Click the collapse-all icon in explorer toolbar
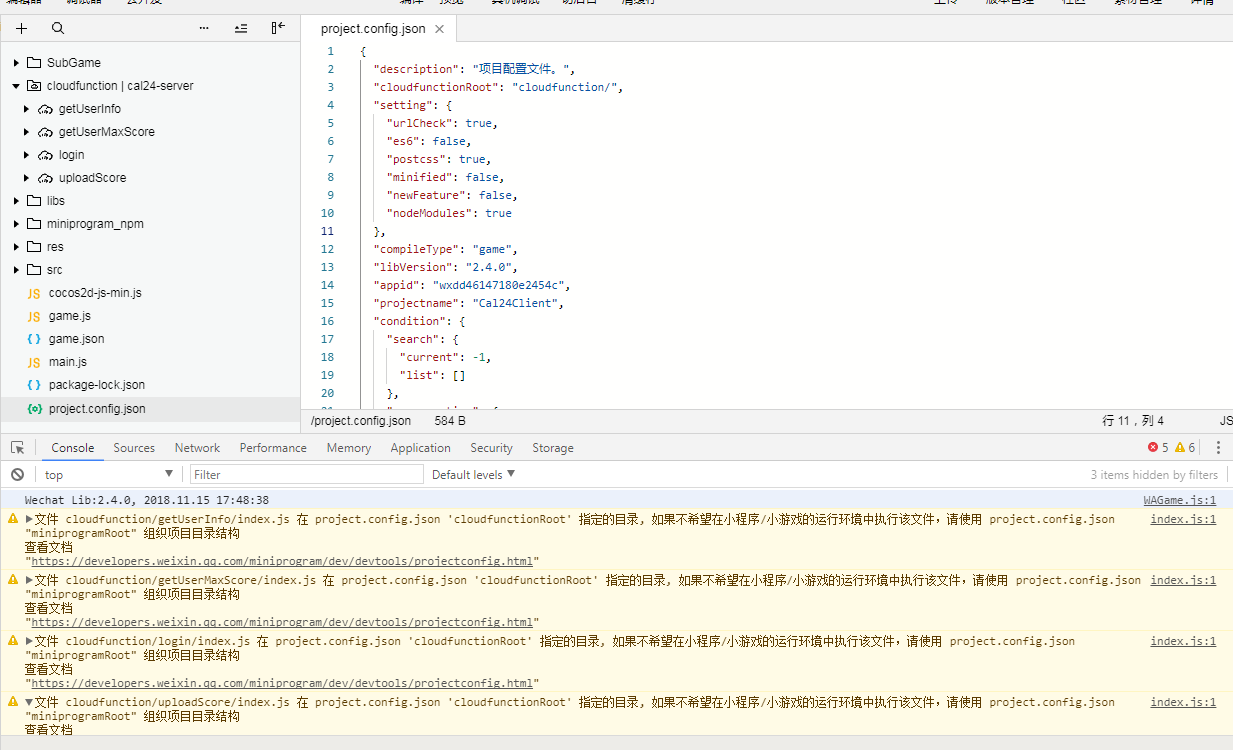The width and height of the screenshot is (1233, 750). [x=241, y=29]
